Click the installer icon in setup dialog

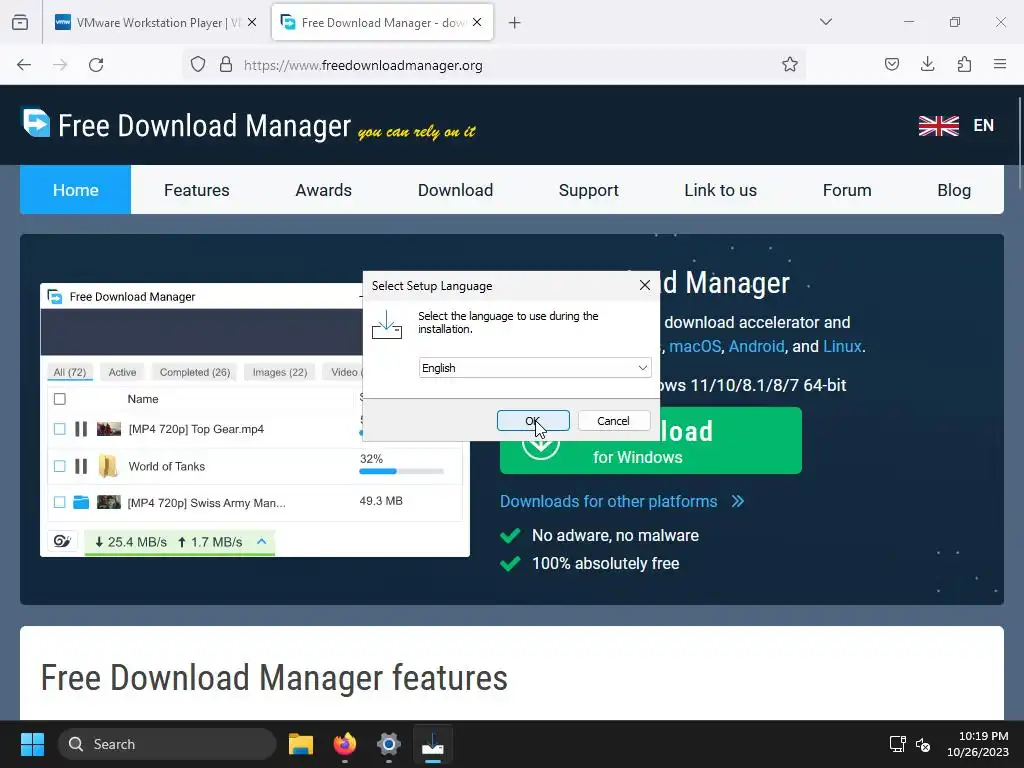pyautogui.click(x=387, y=325)
